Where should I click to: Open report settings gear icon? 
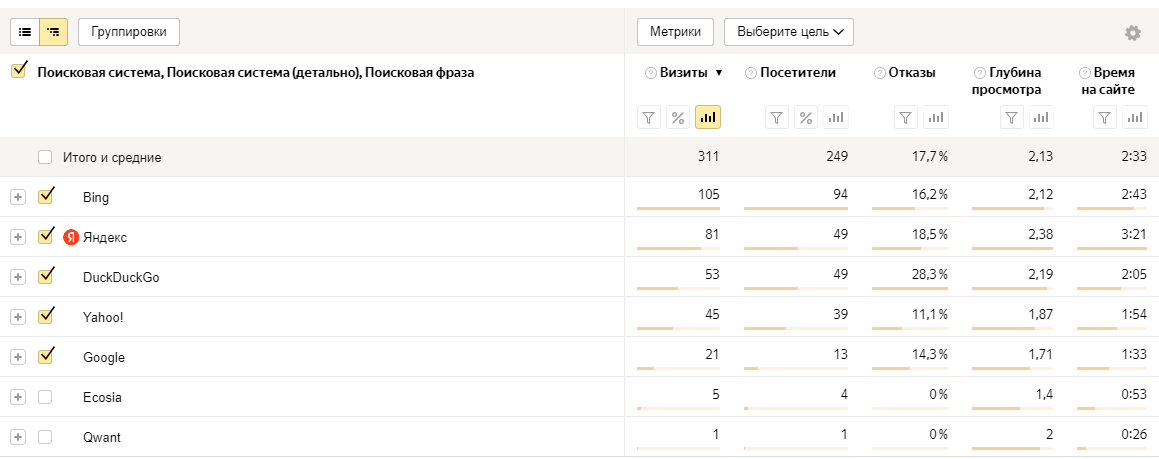point(1132,33)
